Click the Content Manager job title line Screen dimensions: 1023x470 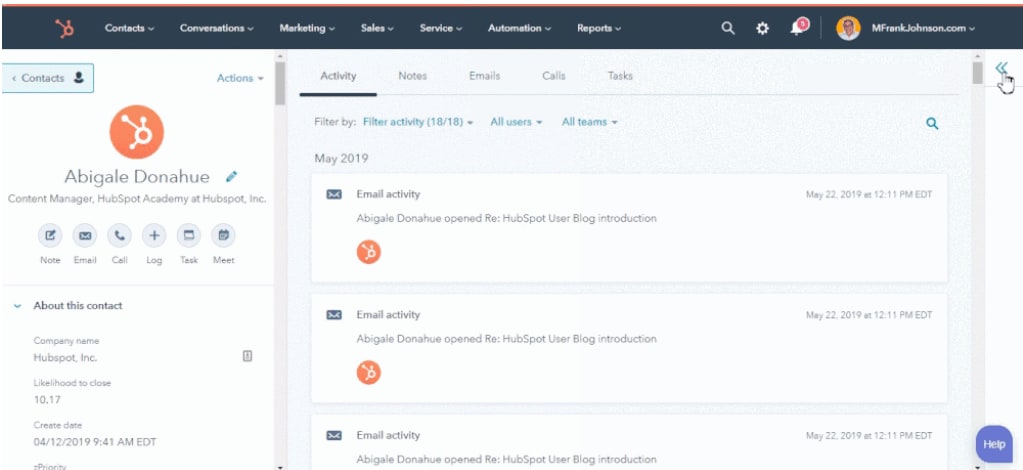pyautogui.click(x=137, y=199)
